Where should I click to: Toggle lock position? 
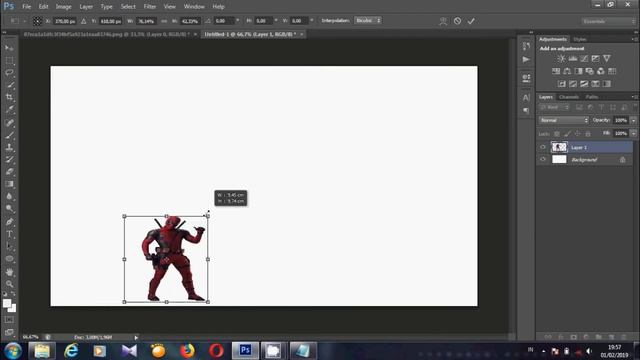click(578, 133)
